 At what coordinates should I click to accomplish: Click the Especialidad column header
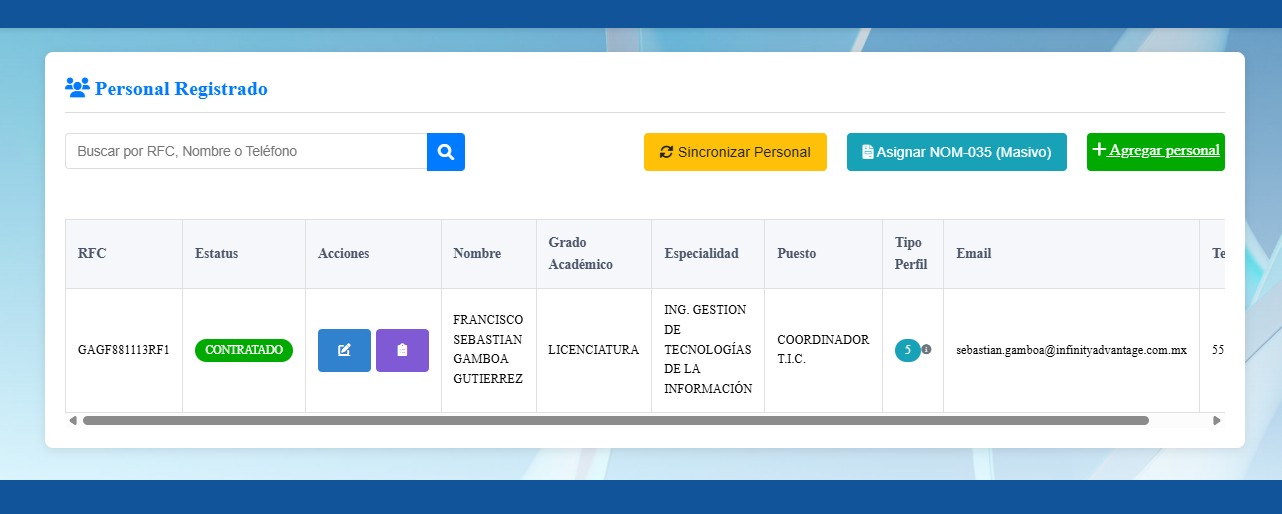708,254
